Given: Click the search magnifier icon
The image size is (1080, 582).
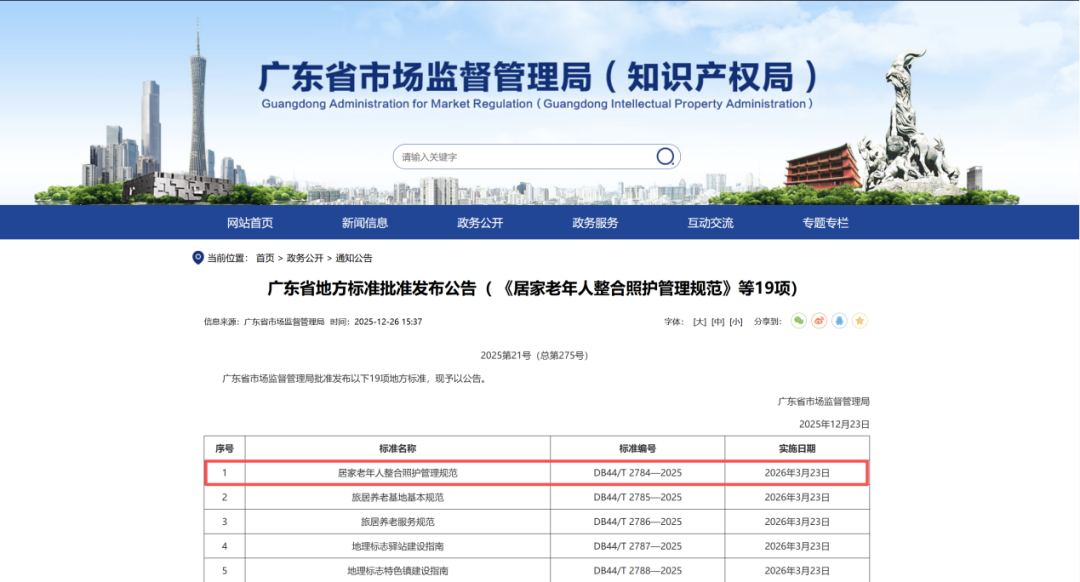Looking at the screenshot, I should coord(665,157).
